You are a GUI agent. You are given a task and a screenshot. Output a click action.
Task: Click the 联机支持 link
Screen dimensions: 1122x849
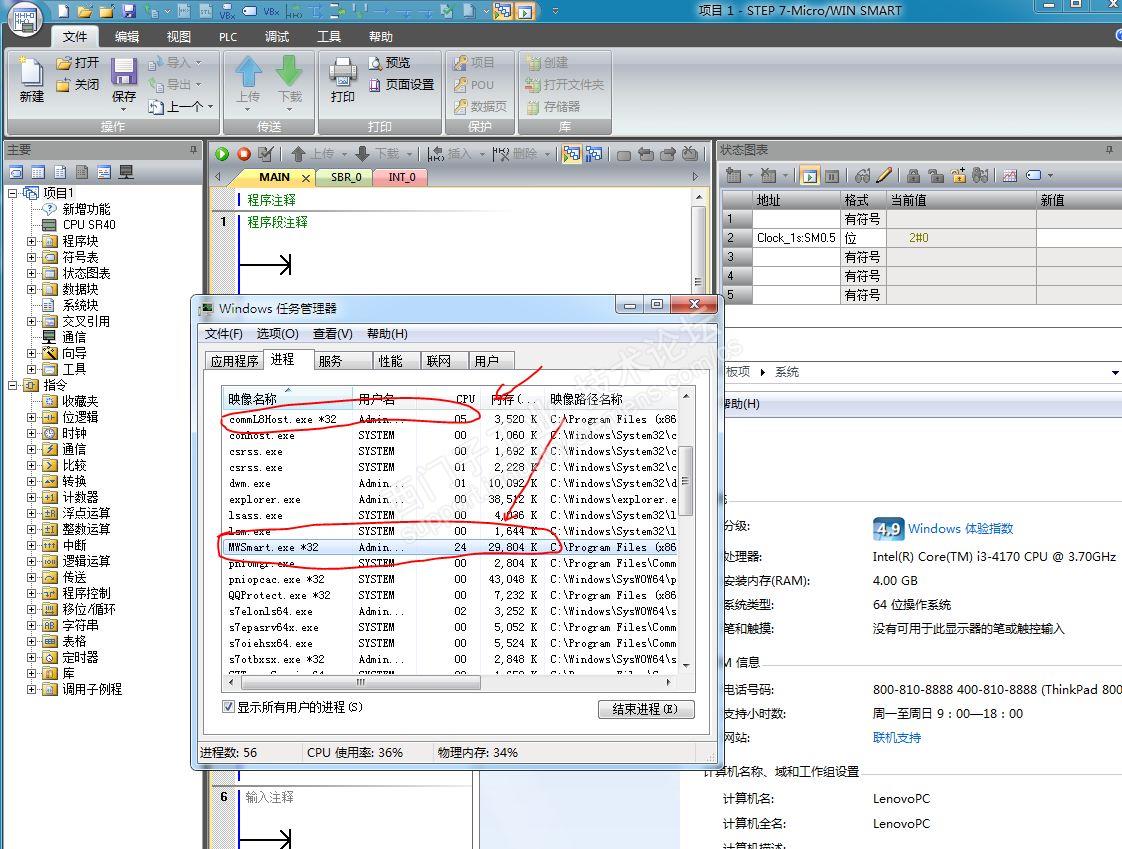pos(897,737)
